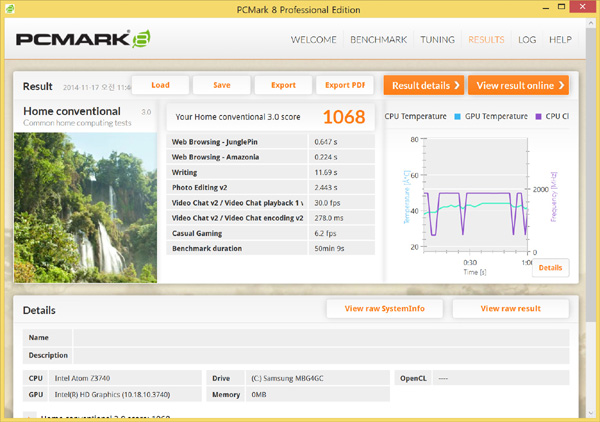Click the result date 2014-11-17 text
The height and width of the screenshot is (422, 600).
pos(96,87)
